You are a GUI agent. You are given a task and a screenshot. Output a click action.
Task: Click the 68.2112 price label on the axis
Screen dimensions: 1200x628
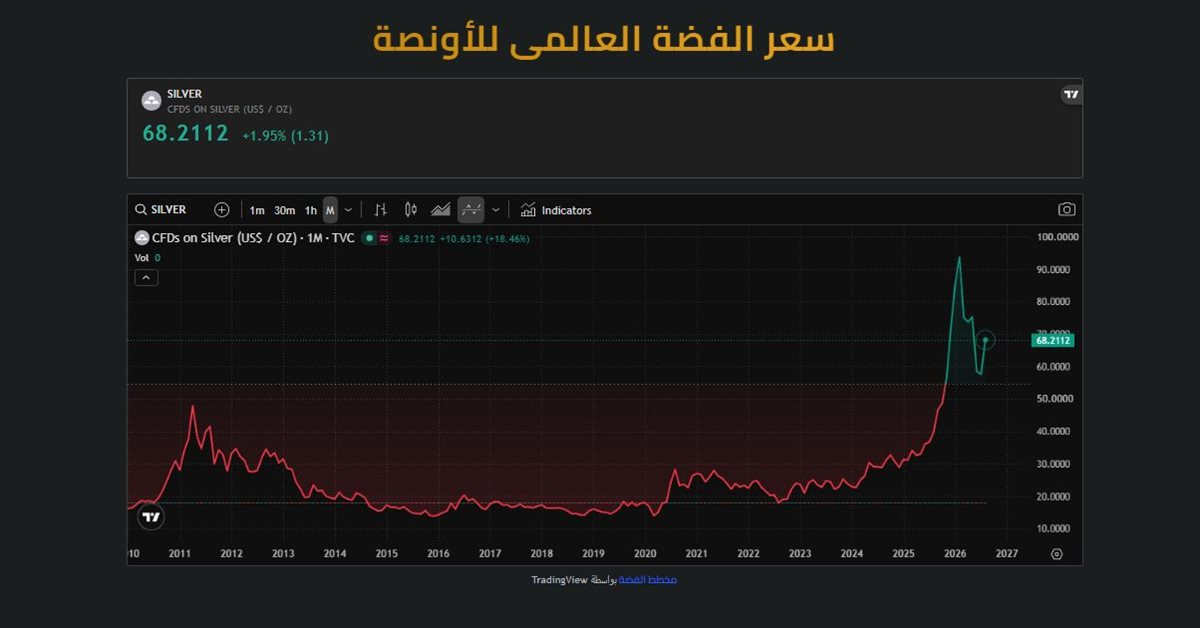(1053, 340)
